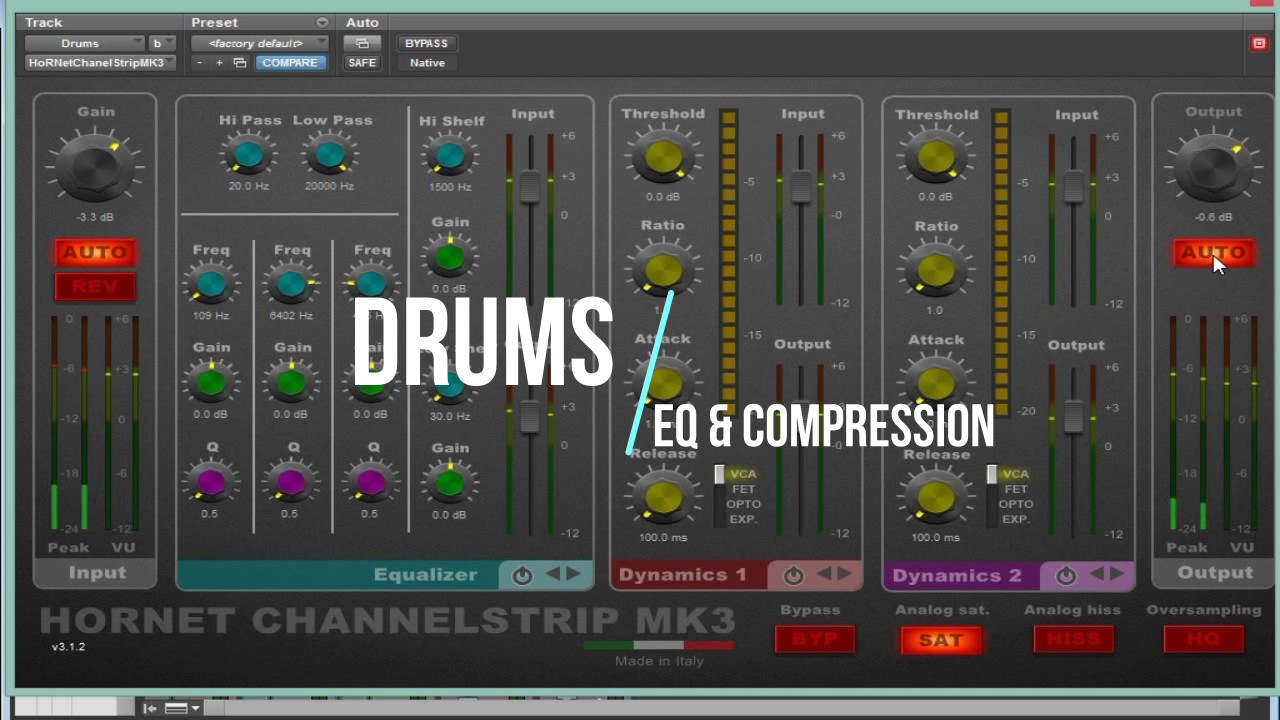Screen dimensions: 1280x720
Task: Click the Dynamics 1 Input fader
Action: (x=800, y=187)
